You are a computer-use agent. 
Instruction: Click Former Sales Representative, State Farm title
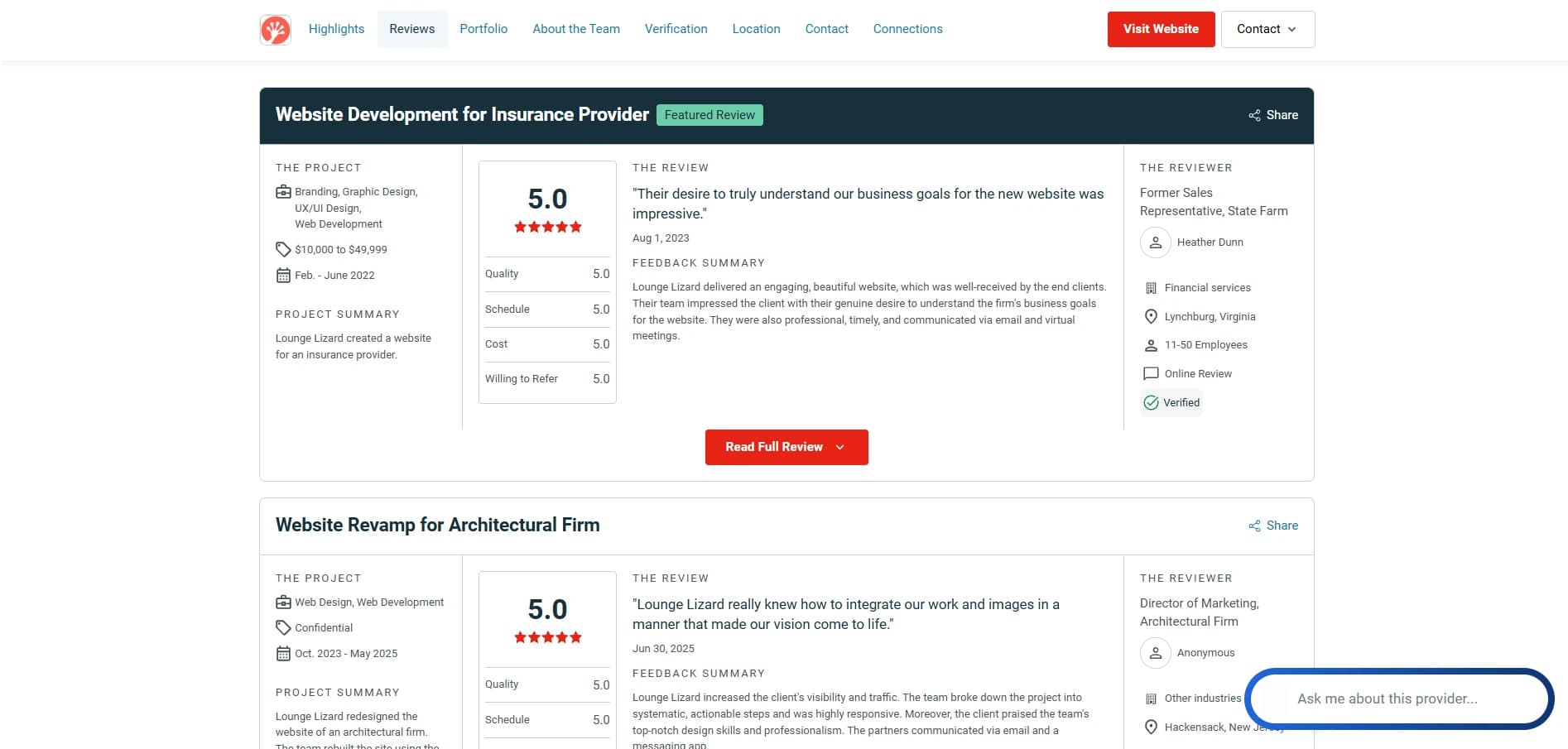1214,202
